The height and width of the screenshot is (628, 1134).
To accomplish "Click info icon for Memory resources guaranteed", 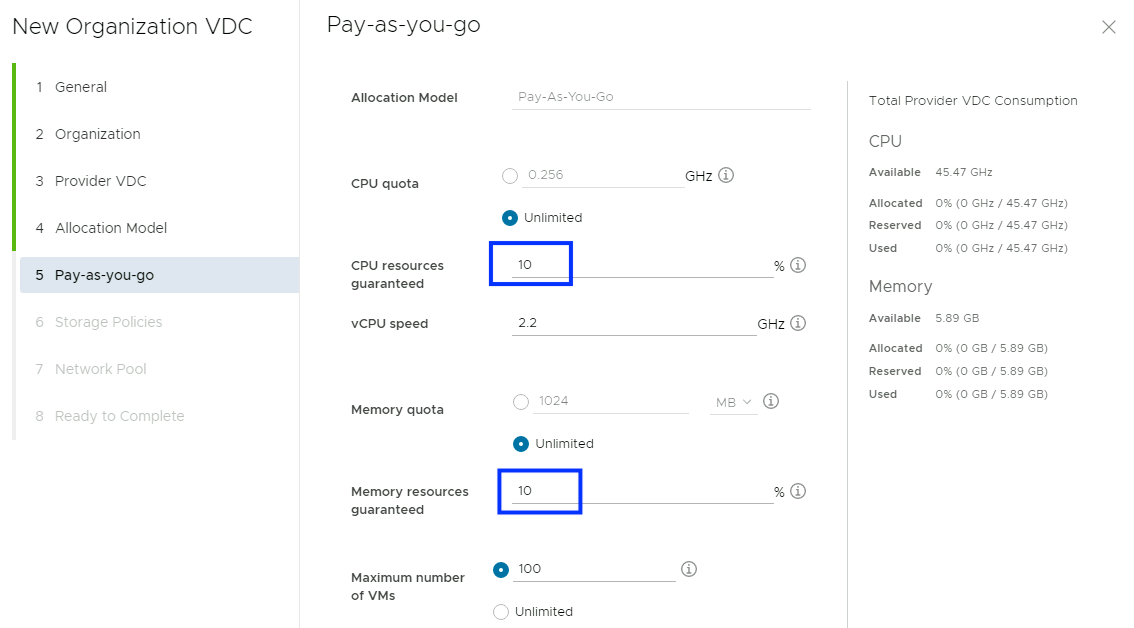I will (x=797, y=491).
